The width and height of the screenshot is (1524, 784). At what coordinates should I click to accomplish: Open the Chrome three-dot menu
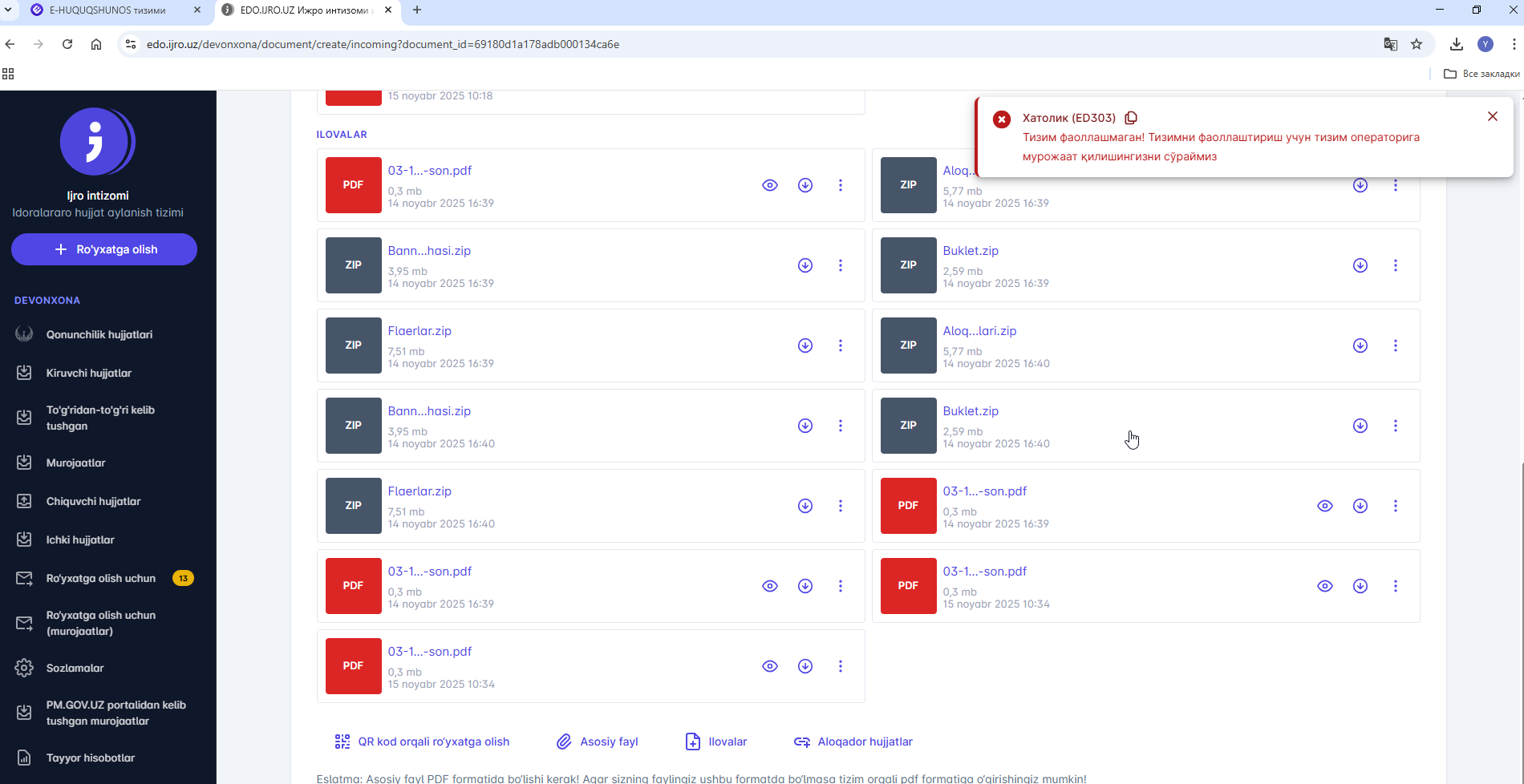pyautogui.click(x=1514, y=44)
